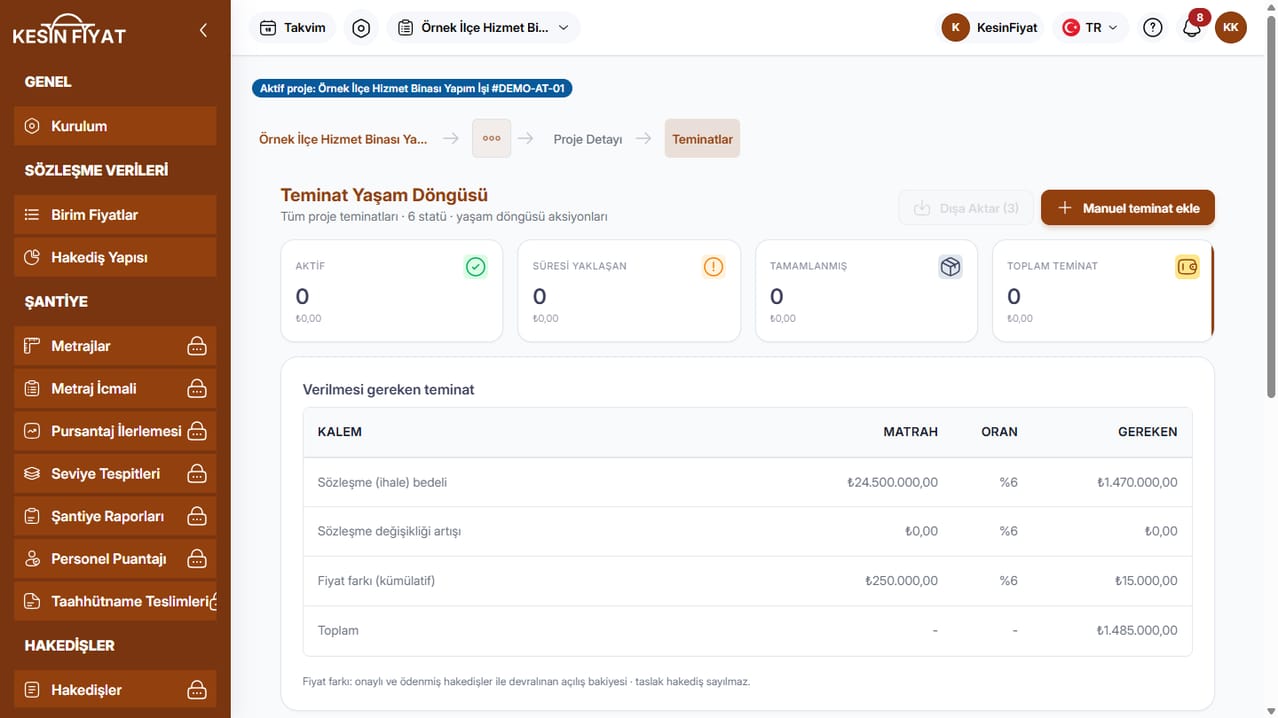The height and width of the screenshot is (718, 1278).
Task: Click the Sözleşme değişikliği artışı row label
Action: click(x=389, y=531)
